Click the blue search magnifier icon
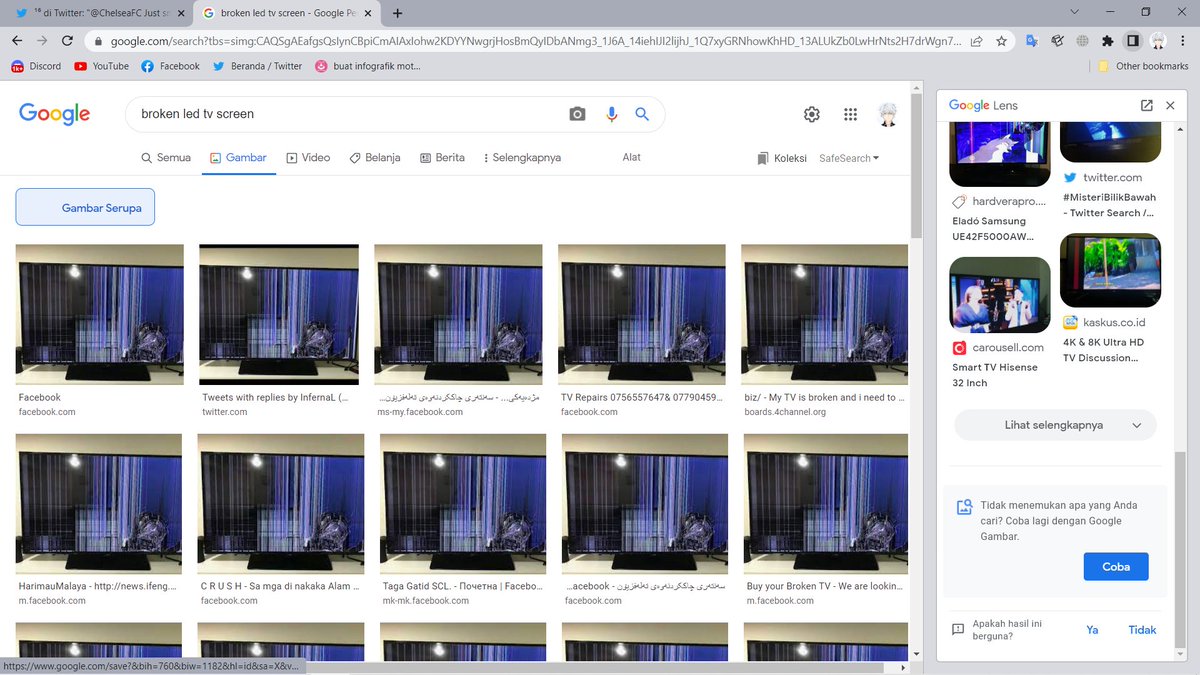This screenshot has height=675, width=1200. (x=643, y=114)
